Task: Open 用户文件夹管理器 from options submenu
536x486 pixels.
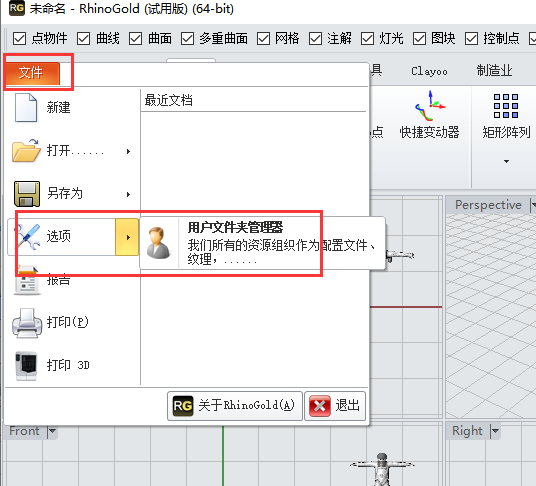Action: [263, 243]
